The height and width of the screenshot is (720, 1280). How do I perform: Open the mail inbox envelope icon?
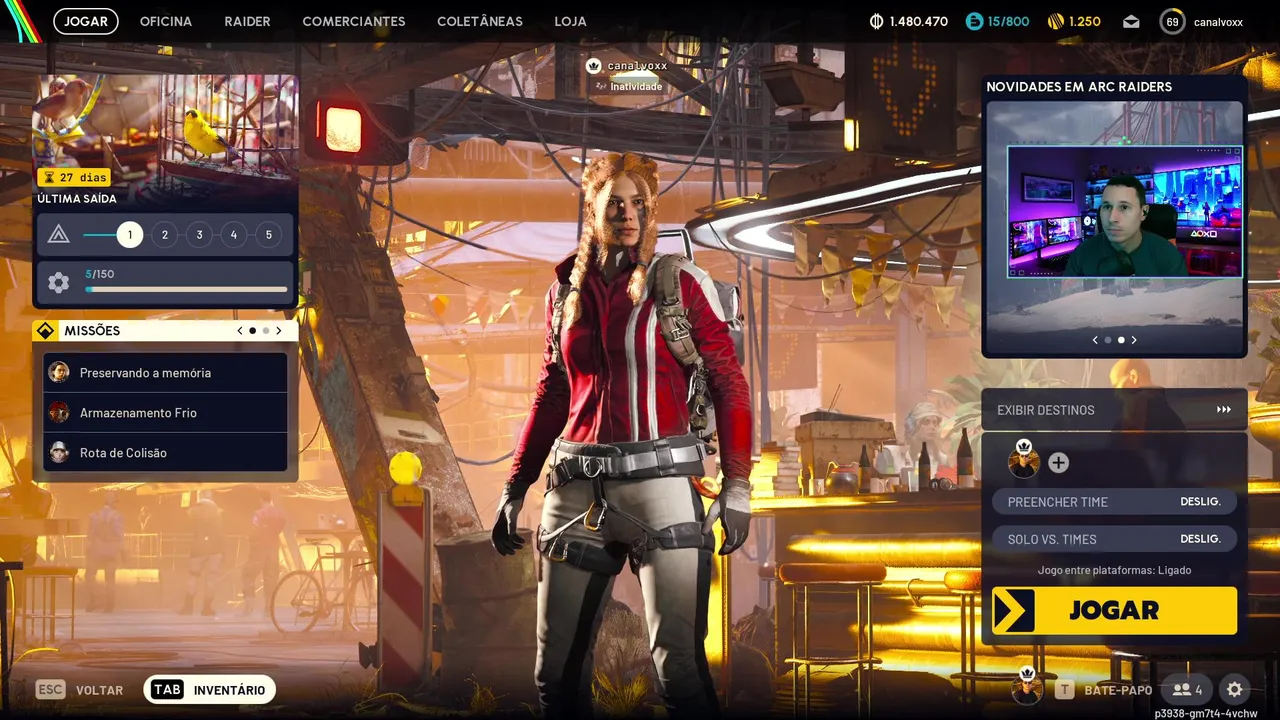click(1131, 21)
